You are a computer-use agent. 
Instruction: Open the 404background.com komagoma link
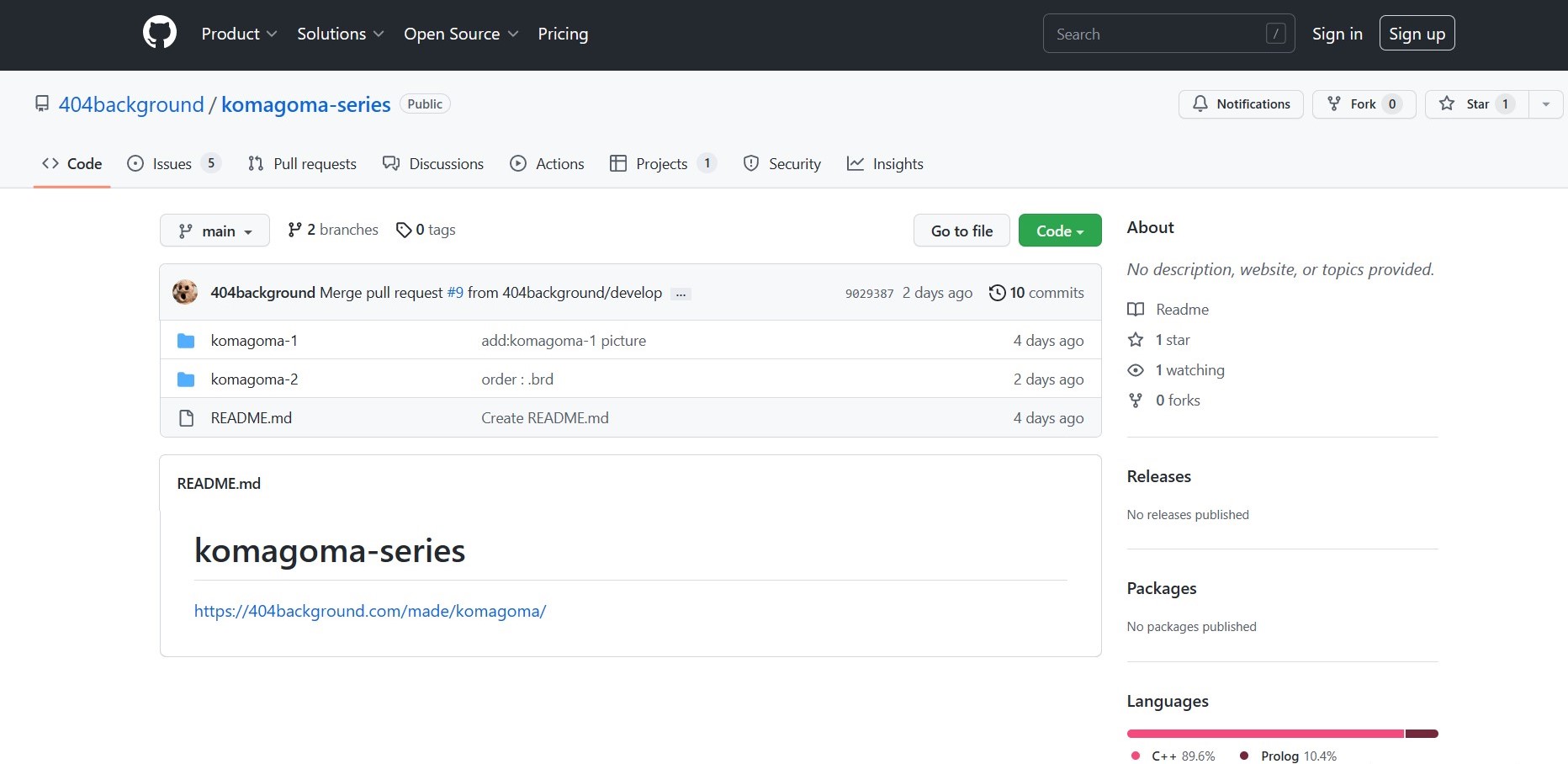tap(370, 611)
